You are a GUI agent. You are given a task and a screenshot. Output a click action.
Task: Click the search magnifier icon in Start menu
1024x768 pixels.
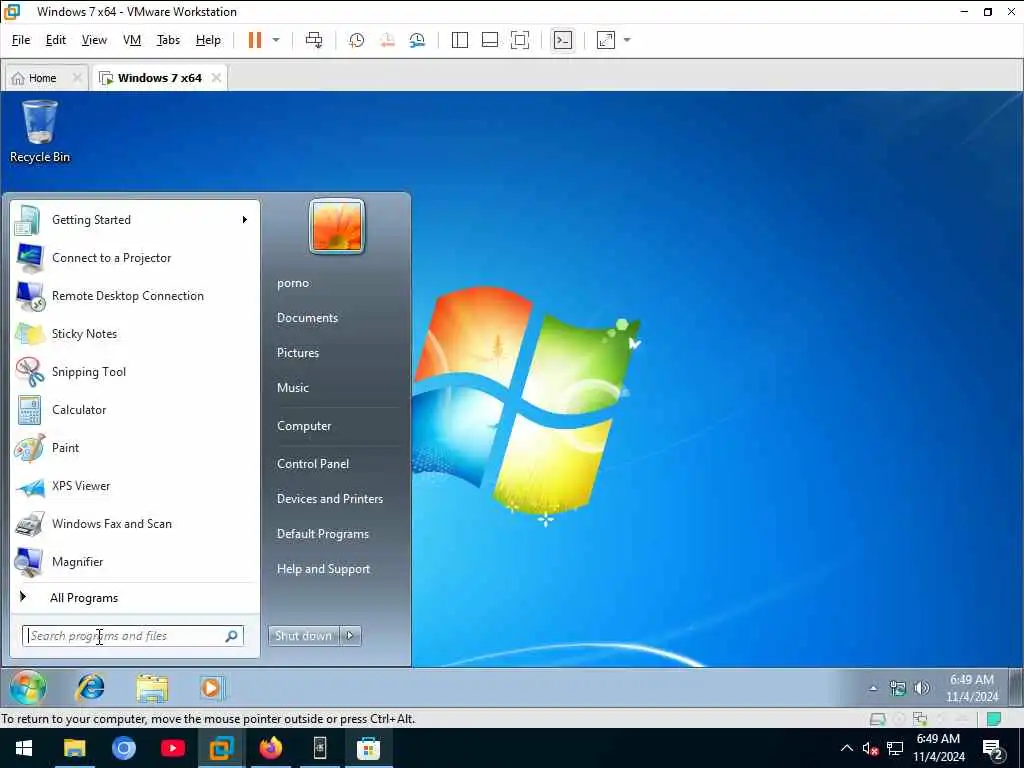232,636
